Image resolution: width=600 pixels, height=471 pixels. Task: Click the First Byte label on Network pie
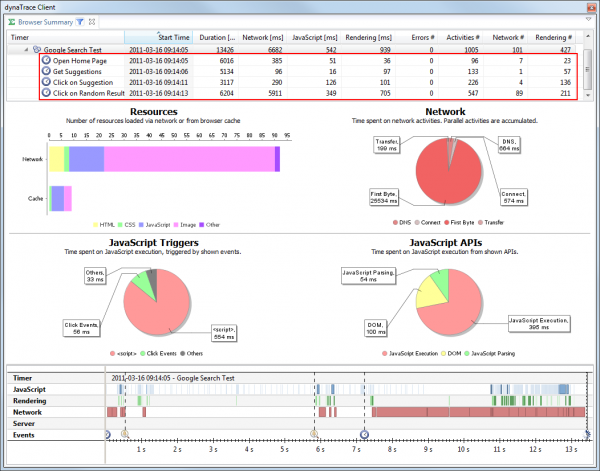click(384, 197)
